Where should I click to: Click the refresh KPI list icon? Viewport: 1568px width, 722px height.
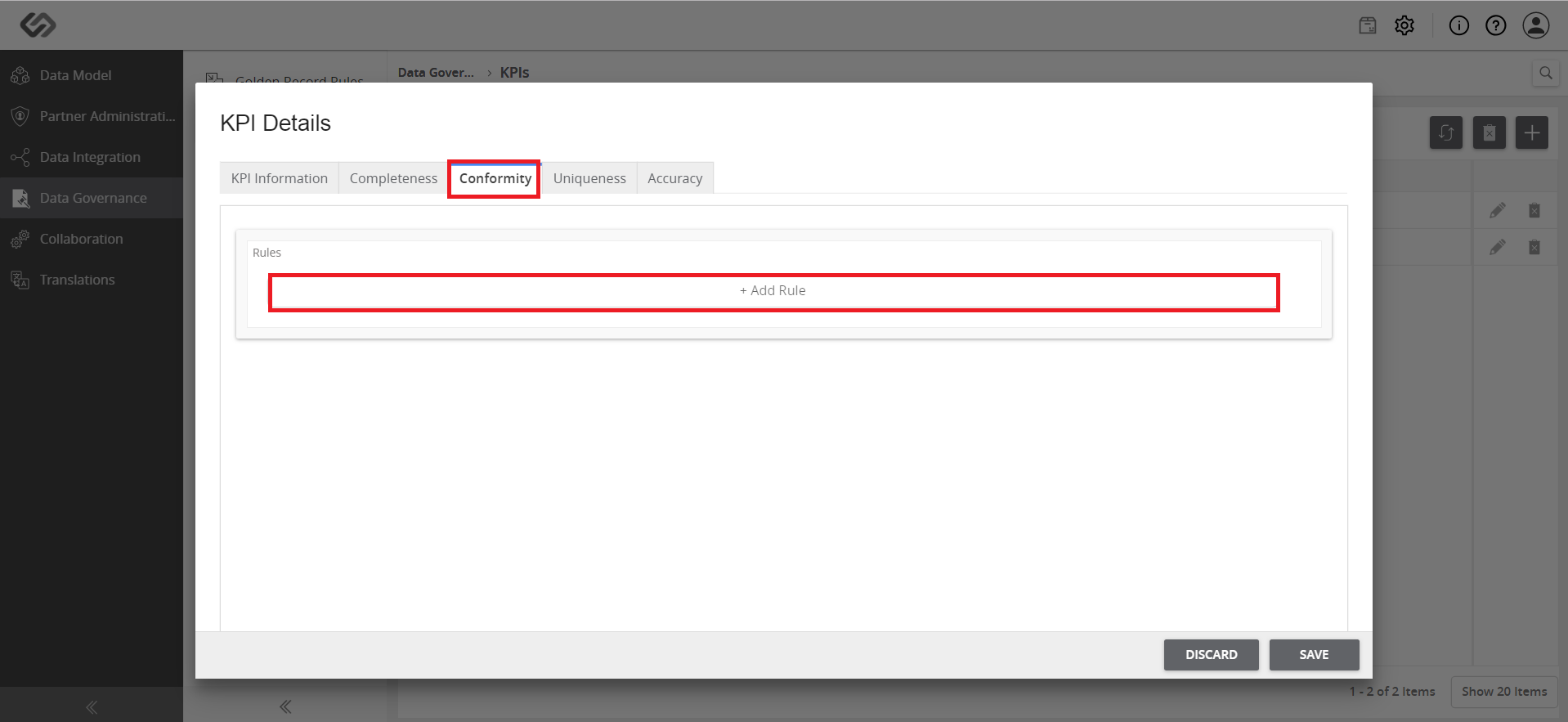(x=1446, y=132)
